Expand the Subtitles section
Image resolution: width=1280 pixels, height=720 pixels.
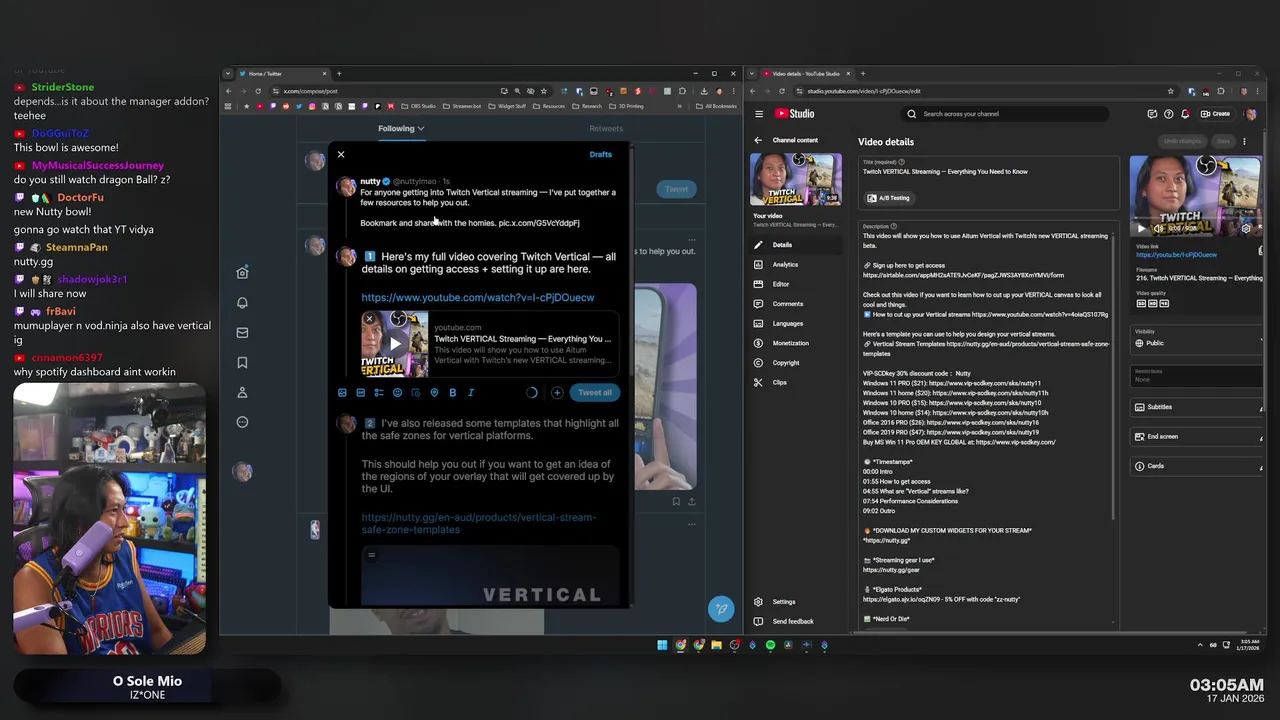coord(1197,408)
